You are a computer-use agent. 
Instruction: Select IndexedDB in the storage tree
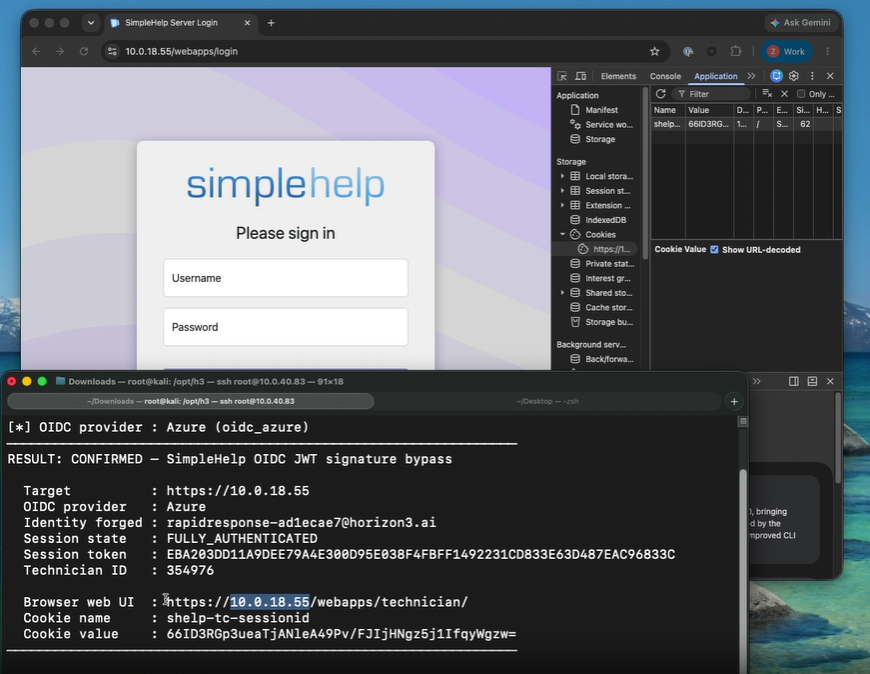click(598, 220)
